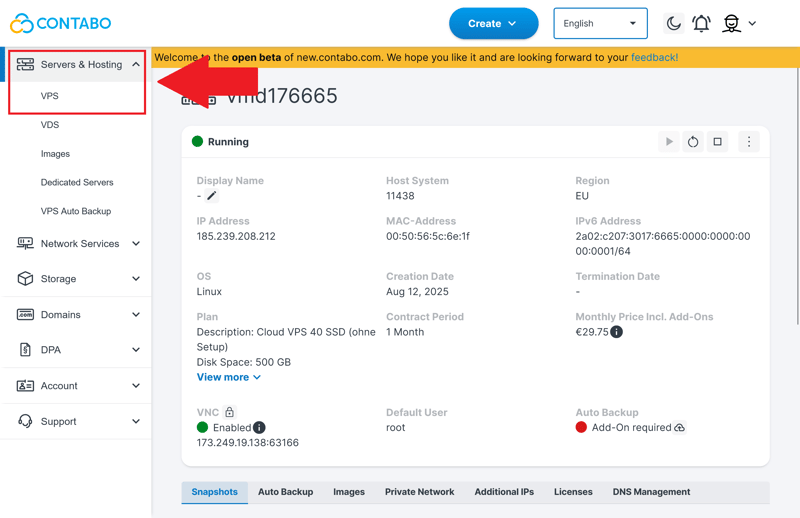800x518 pixels.
Task: Click the Auto Backup cloud upload icon
Action: click(x=680, y=427)
